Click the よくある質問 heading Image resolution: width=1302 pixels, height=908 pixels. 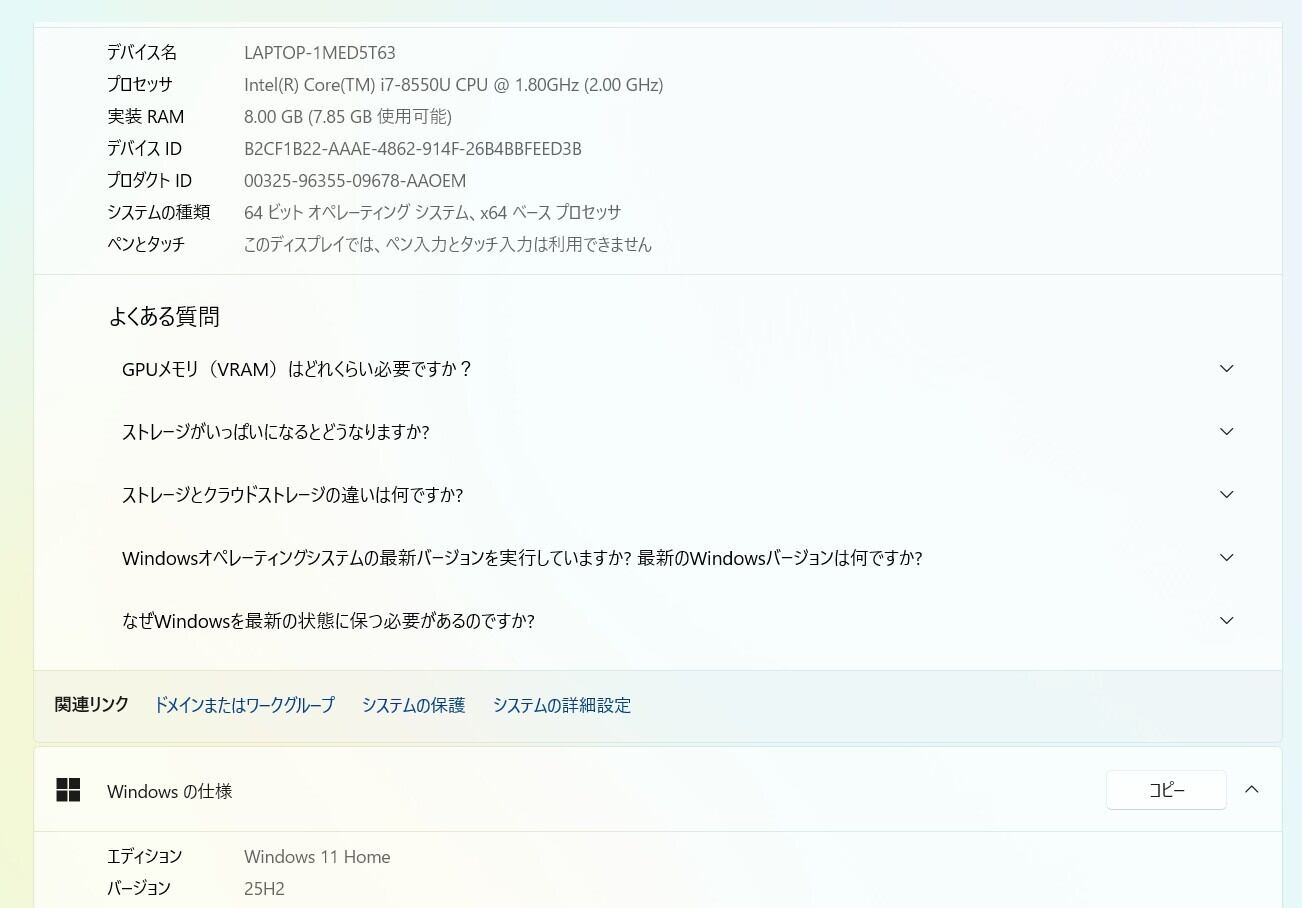(x=164, y=317)
